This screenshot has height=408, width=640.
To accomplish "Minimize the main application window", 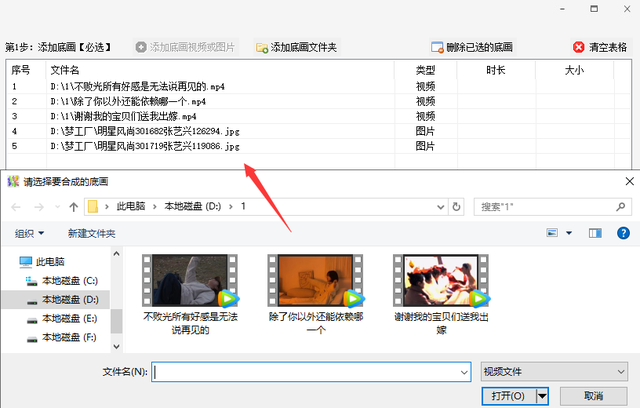I will point(562,9).
